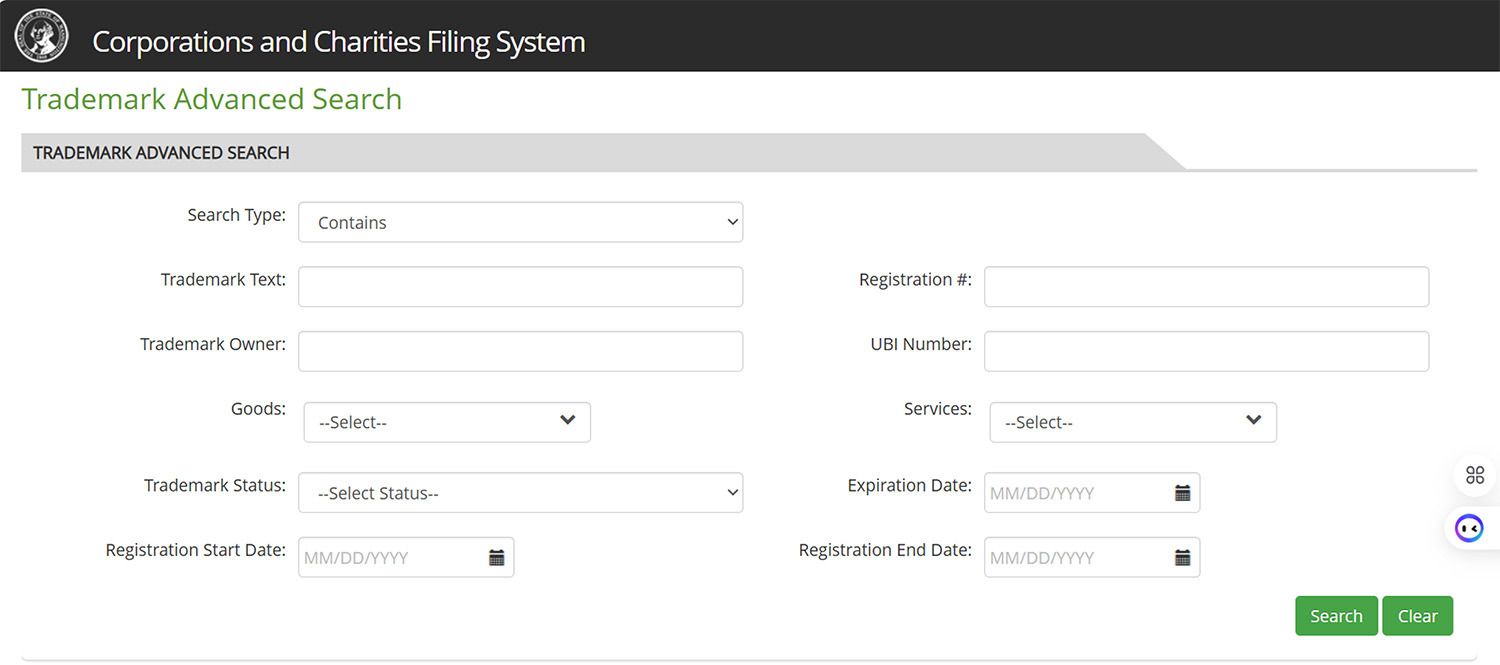The height and width of the screenshot is (665, 1500).
Task: Open the Registration End Date calendar picker
Action: click(x=1182, y=558)
